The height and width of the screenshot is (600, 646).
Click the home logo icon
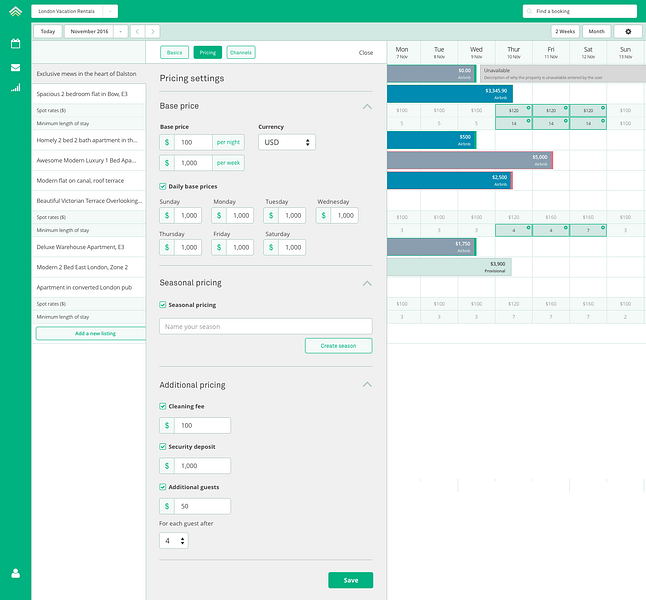pos(15,11)
